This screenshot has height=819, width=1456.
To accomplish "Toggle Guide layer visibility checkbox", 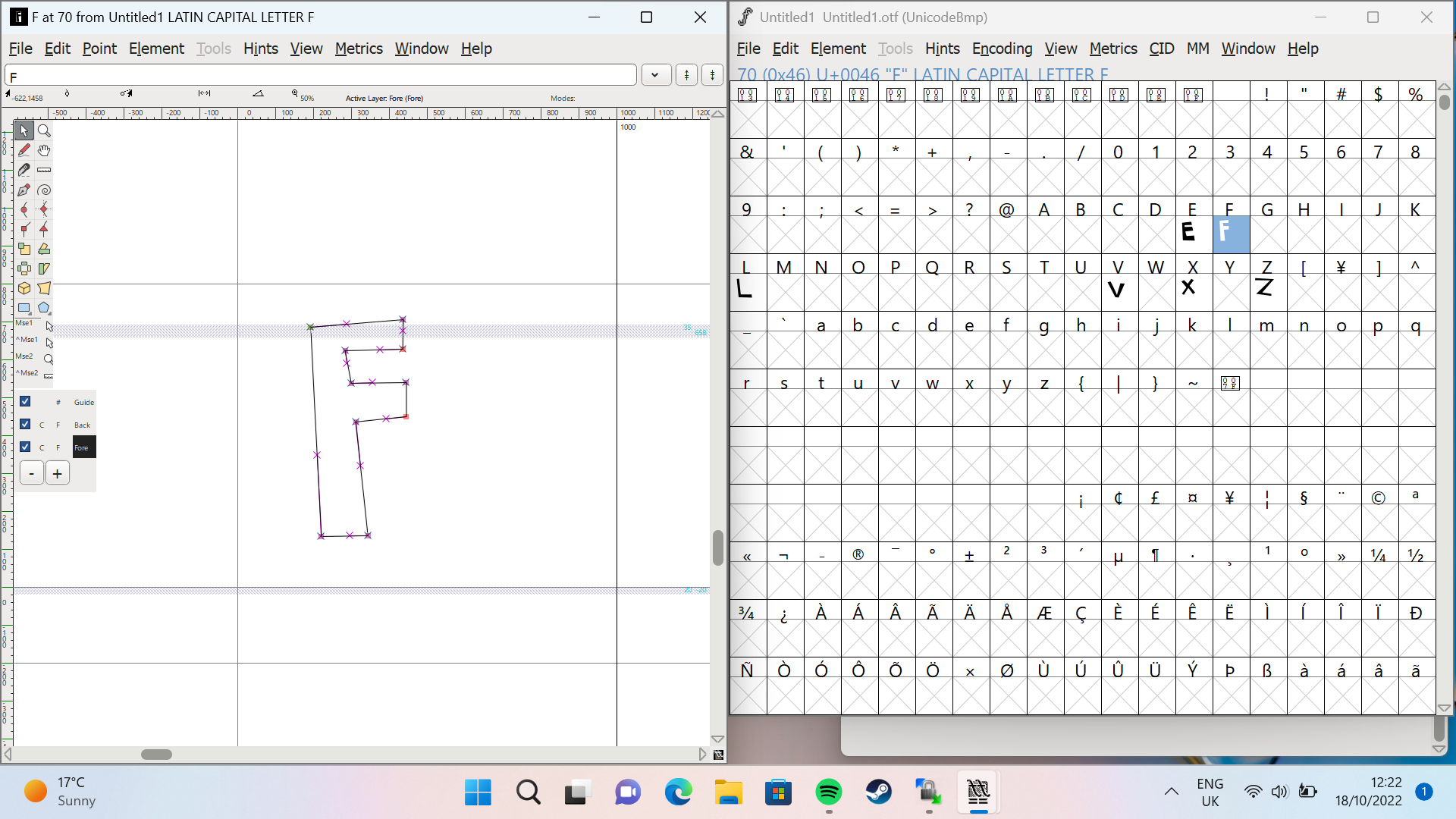I will [x=25, y=401].
